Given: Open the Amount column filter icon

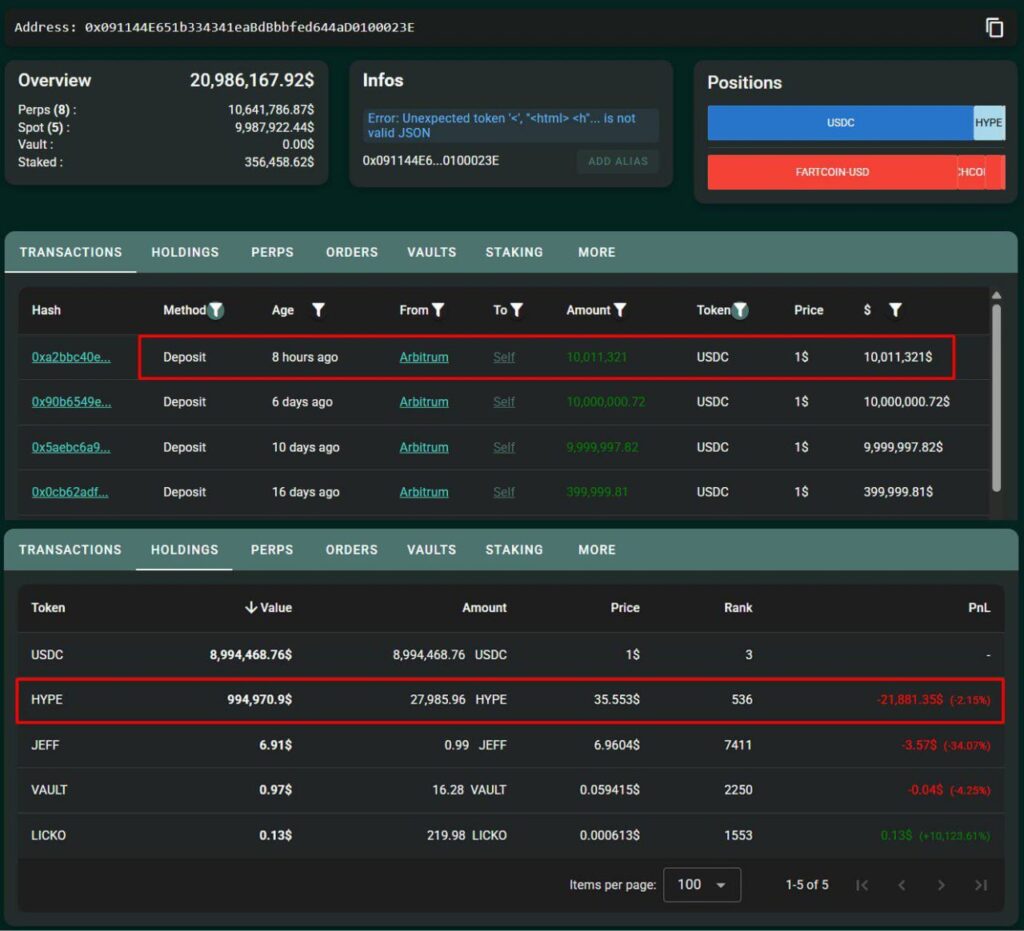Looking at the screenshot, I should coord(620,310).
